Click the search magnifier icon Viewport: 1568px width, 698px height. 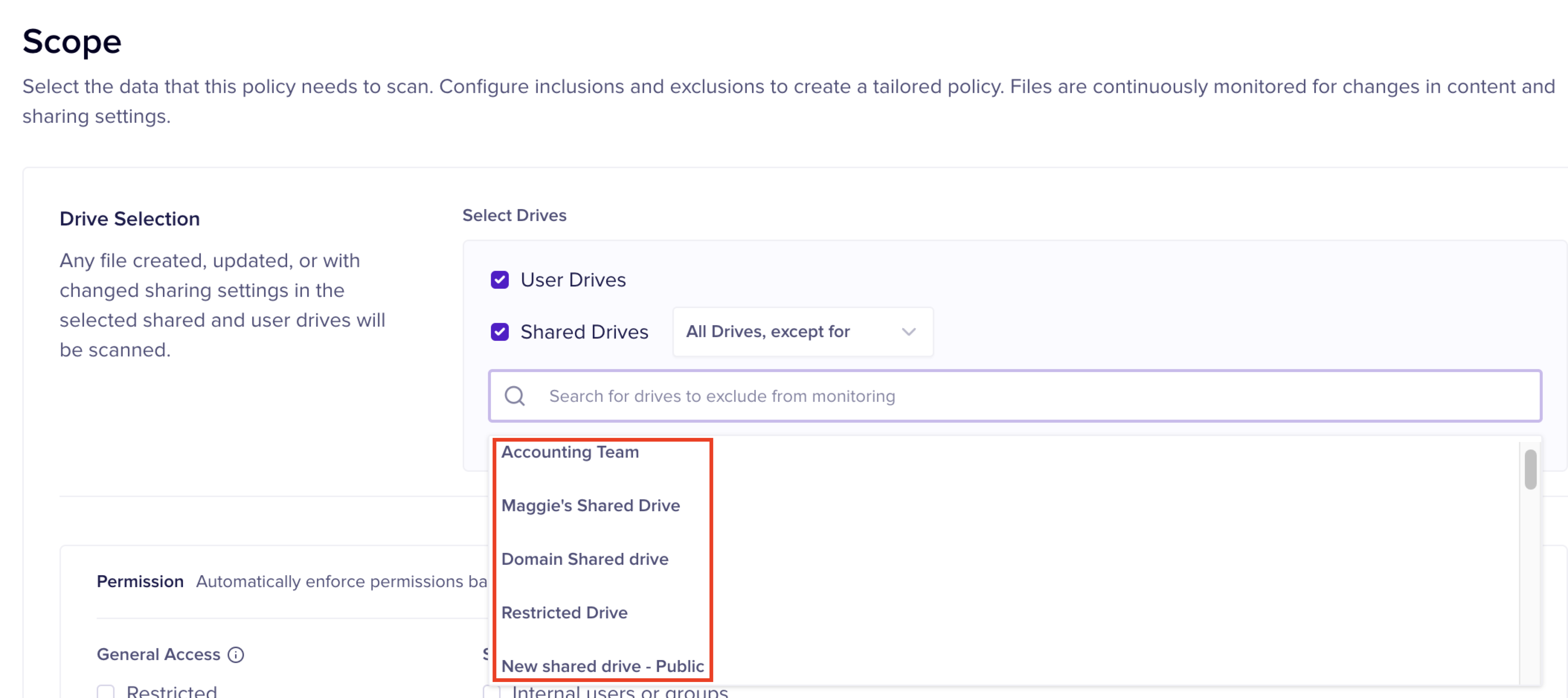click(514, 396)
